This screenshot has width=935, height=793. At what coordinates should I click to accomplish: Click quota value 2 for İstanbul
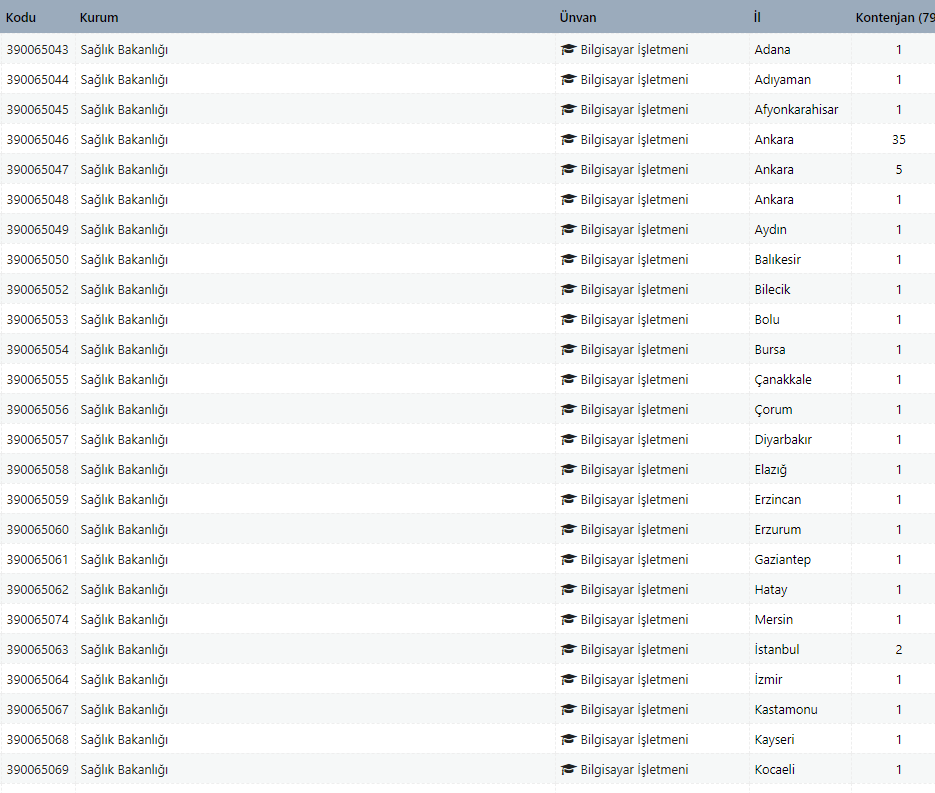[899, 649]
